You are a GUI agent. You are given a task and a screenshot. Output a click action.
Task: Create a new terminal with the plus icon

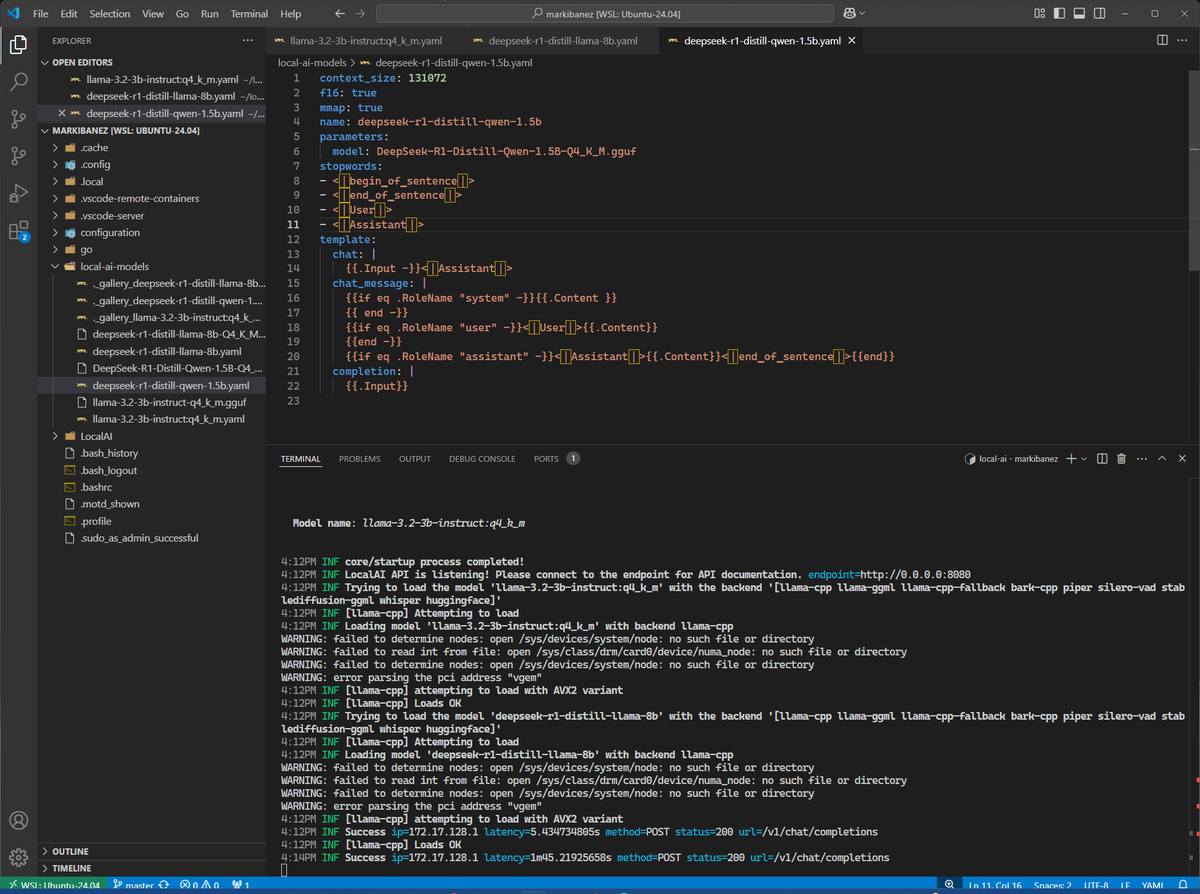[1070, 459]
